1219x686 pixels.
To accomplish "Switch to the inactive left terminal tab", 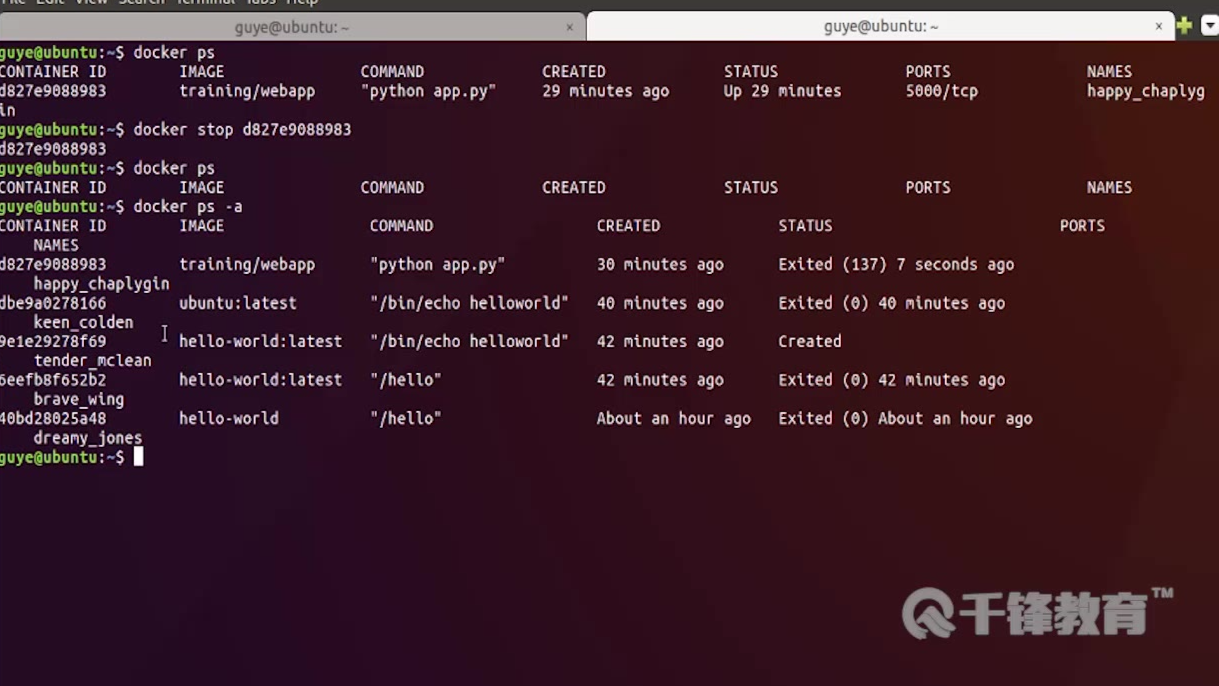I will [x=292, y=27].
